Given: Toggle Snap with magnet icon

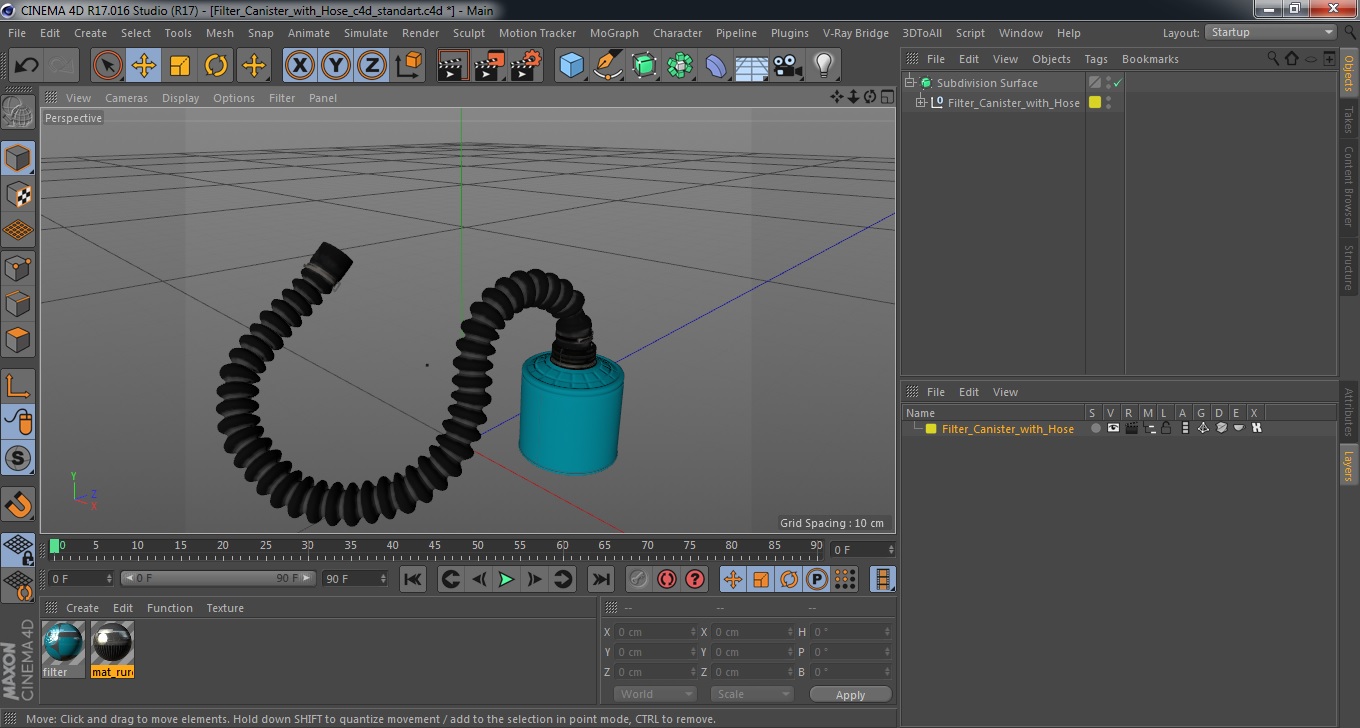Looking at the screenshot, I should tap(18, 503).
